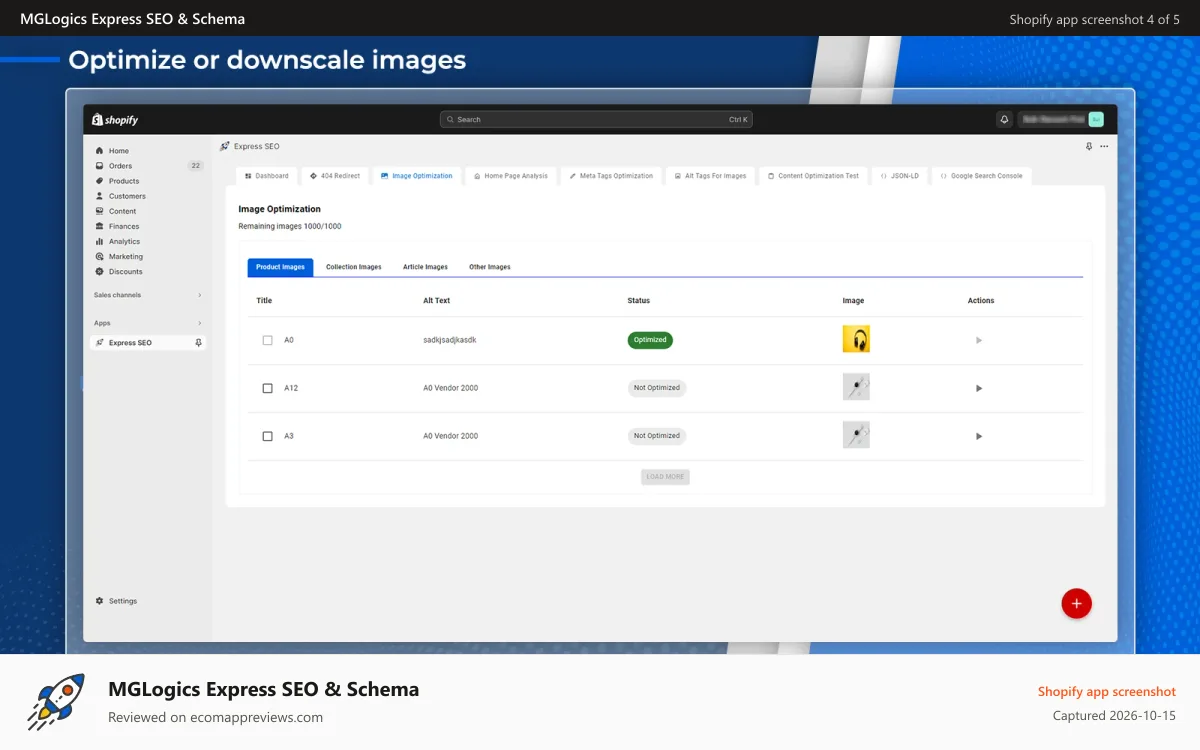Focus the Shopify search field
This screenshot has height=750, width=1200.
(x=596, y=119)
